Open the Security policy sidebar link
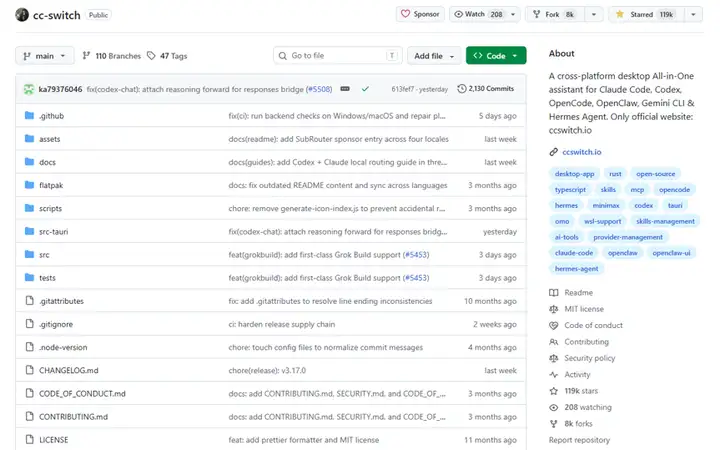Image resolution: width=720 pixels, height=450 pixels. point(582,358)
